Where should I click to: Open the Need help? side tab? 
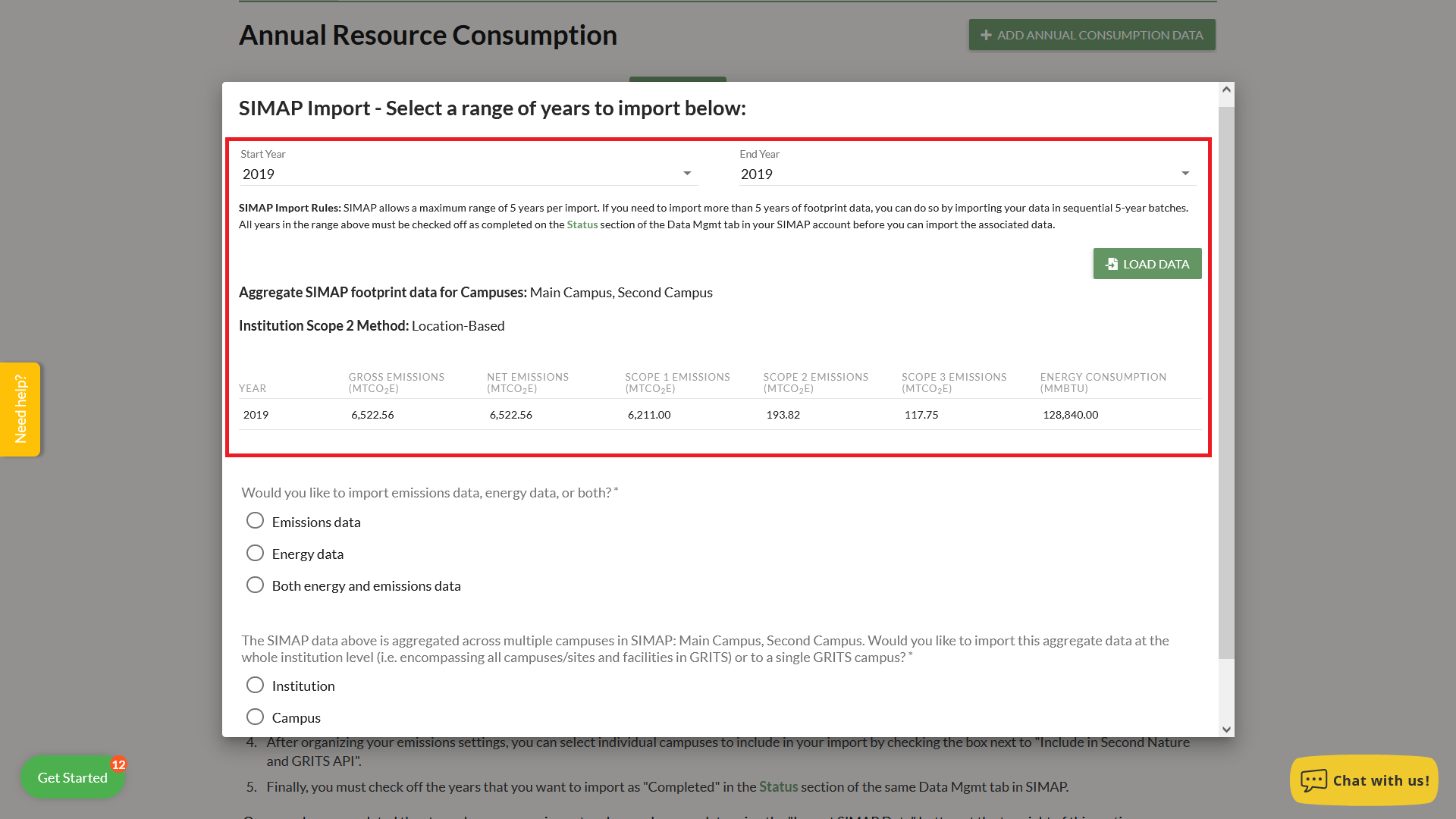(x=20, y=409)
